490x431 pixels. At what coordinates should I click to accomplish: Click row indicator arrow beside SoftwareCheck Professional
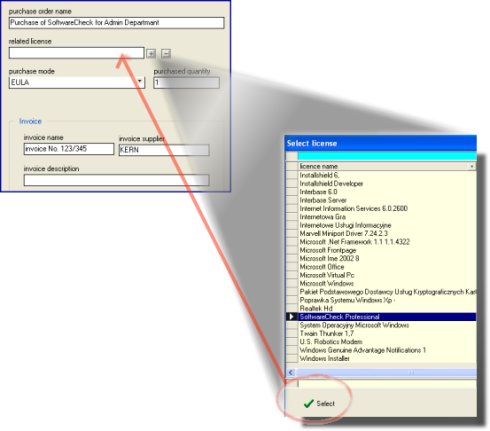click(292, 317)
